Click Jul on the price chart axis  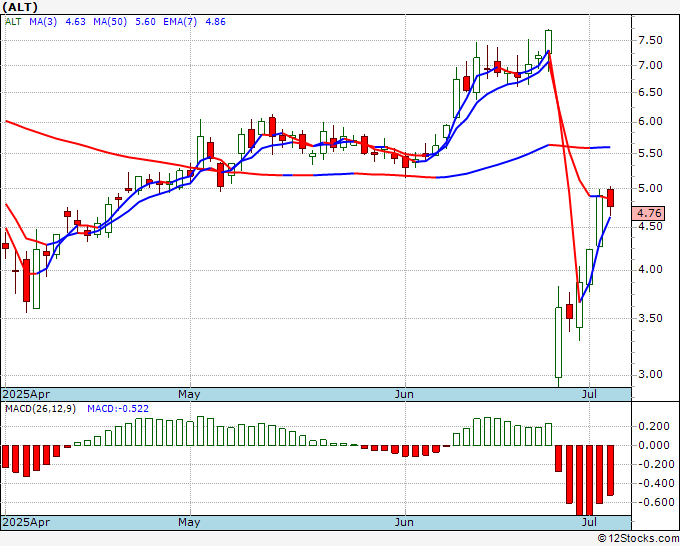pos(589,394)
